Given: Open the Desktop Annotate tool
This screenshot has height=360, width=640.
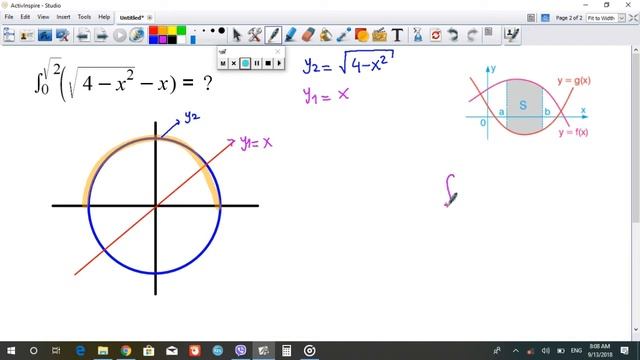Looking at the screenshot, I should coord(44,36).
